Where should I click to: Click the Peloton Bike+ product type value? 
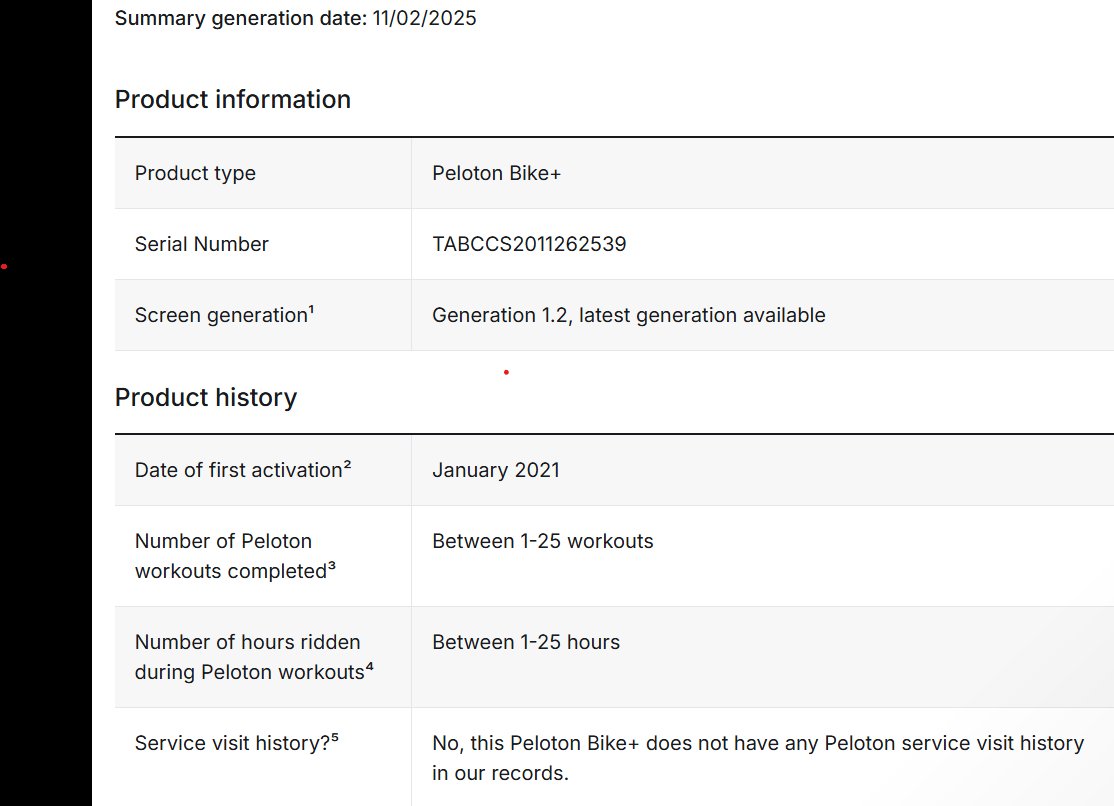(x=497, y=173)
